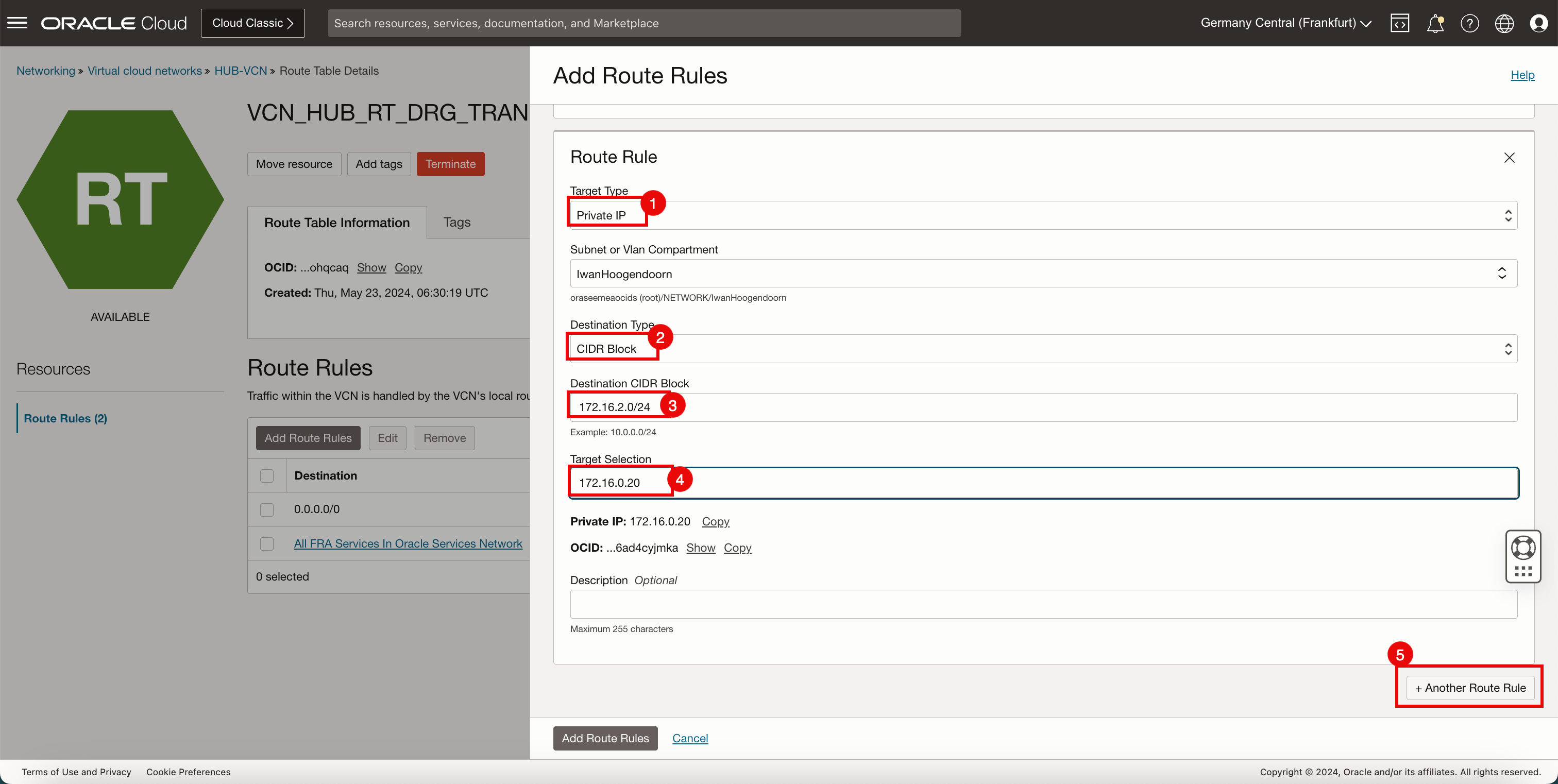Image resolution: width=1558 pixels, height=784 pixels.
Task: Click the help question mark icon
Action: [1470, 23]
